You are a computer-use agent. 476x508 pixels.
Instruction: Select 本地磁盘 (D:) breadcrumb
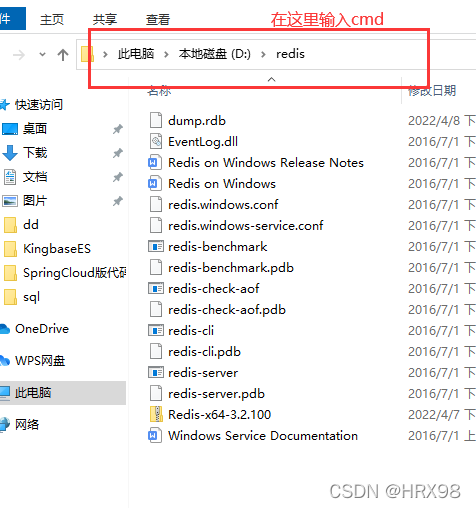click(x=214, y=54)
